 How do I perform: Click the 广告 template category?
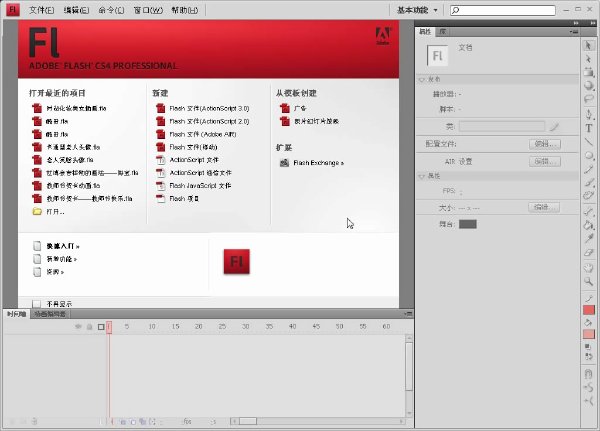(x=300, y=108)
